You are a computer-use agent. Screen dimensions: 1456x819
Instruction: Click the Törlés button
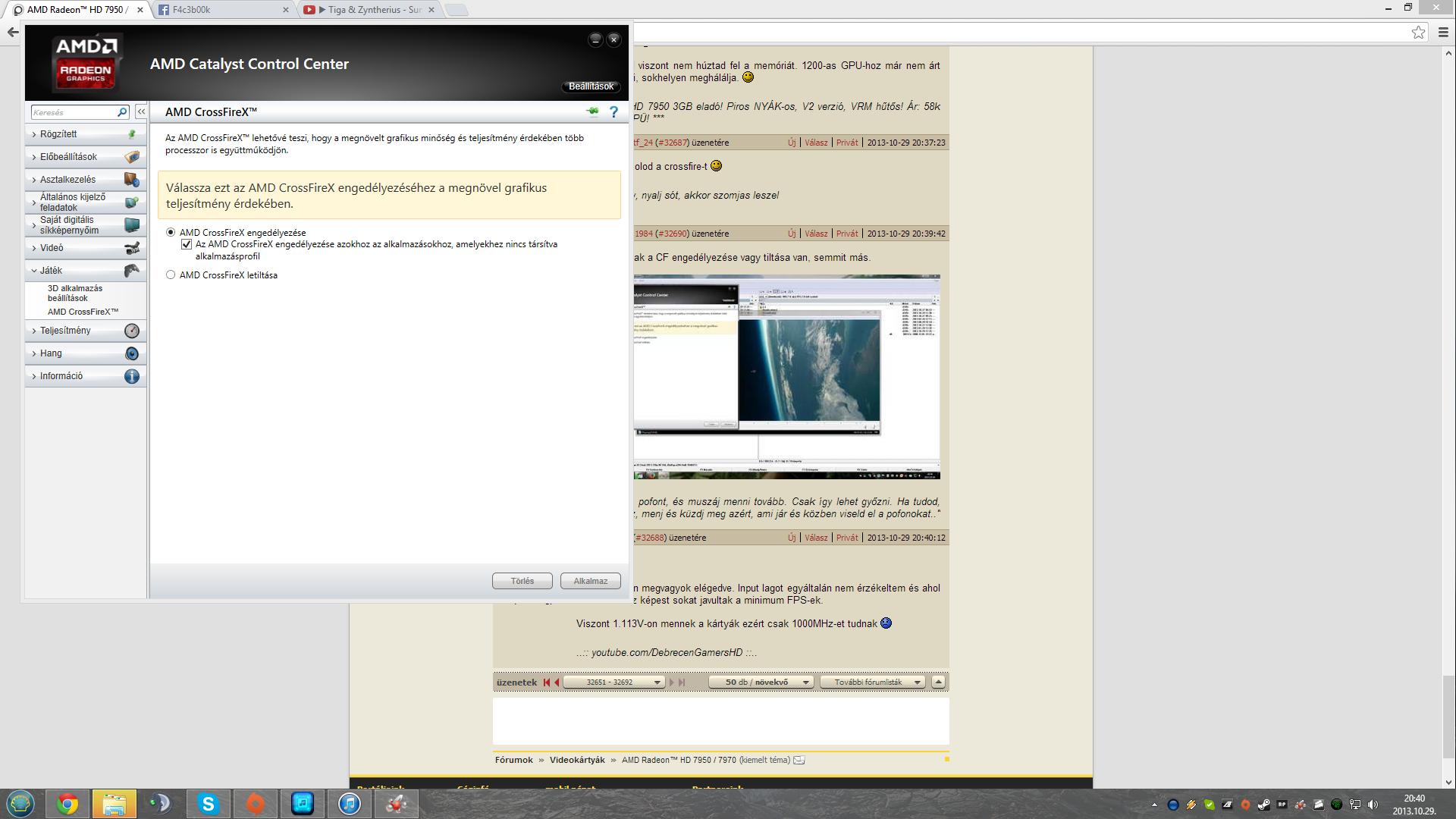(x=522, y=581)
